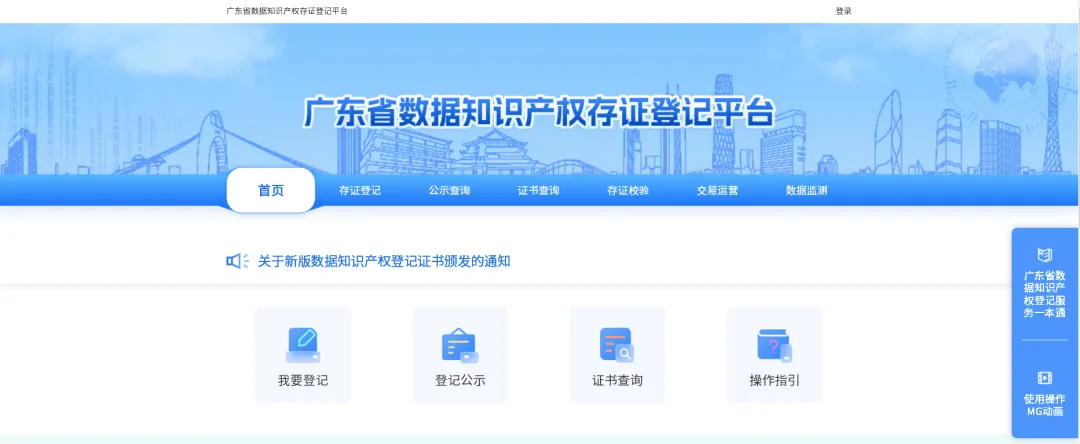Click the 登录 login link
This screenshot has height=444, width=1080.
pyautogui.click(x=843, y=11)
